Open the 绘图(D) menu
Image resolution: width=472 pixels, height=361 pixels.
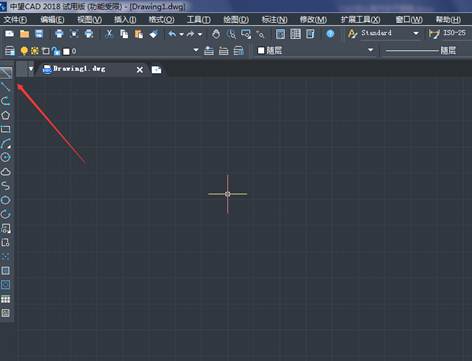click(x=236, y=20)
